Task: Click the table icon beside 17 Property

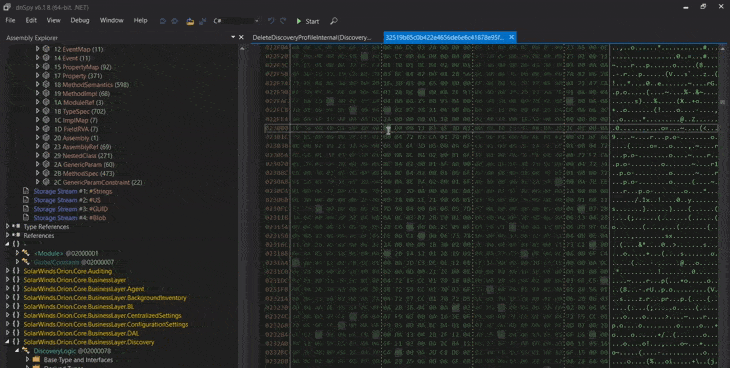Action: [46, 75]
